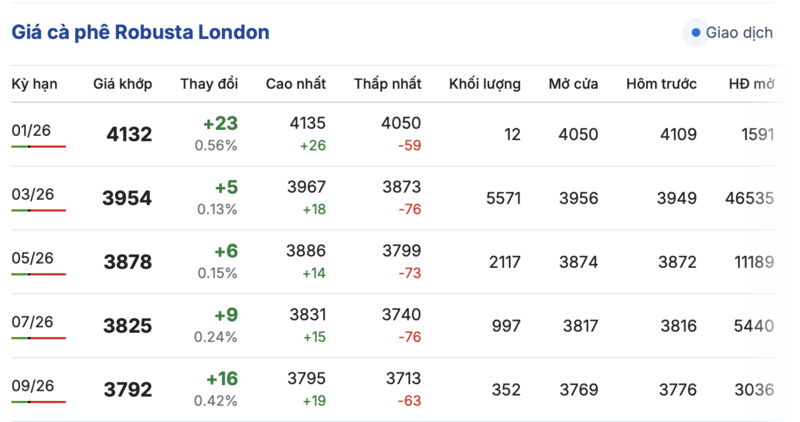Click the 3825 matched price for 07/26
This screenshot has width=800, height=422.
tap(128, 326)
